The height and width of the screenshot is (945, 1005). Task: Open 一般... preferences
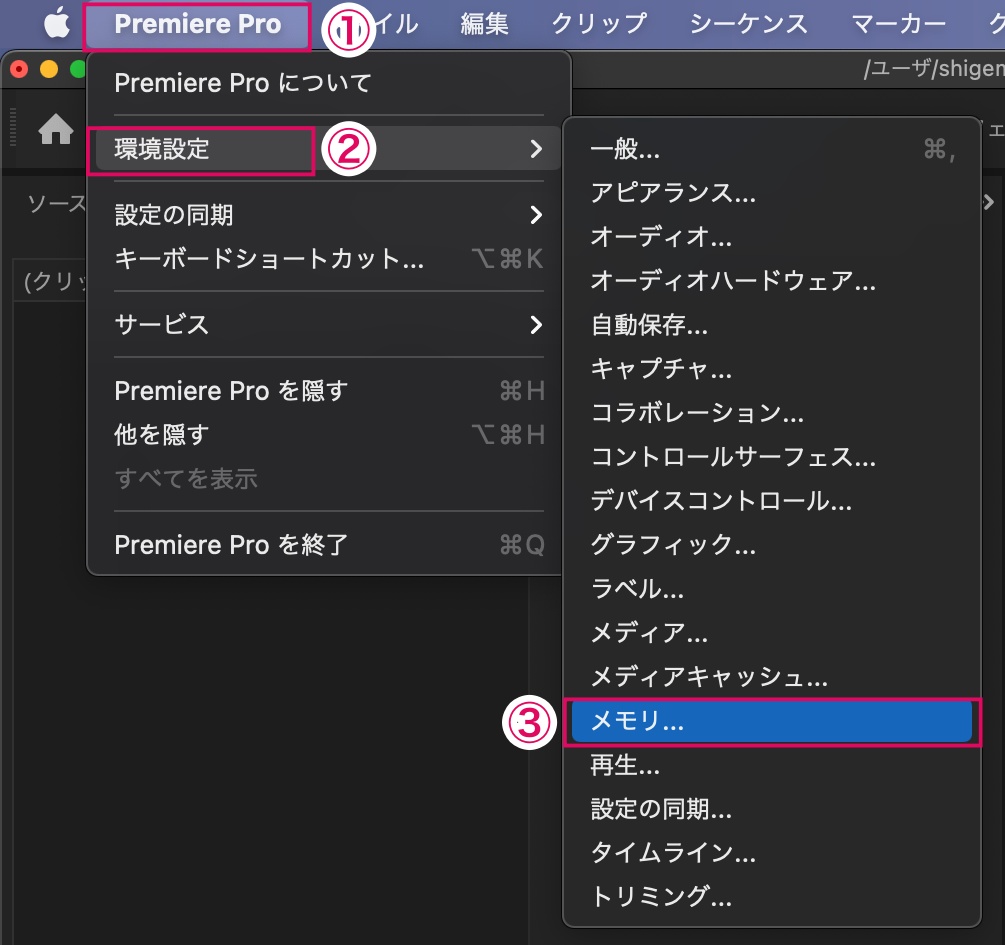(772, 149)
